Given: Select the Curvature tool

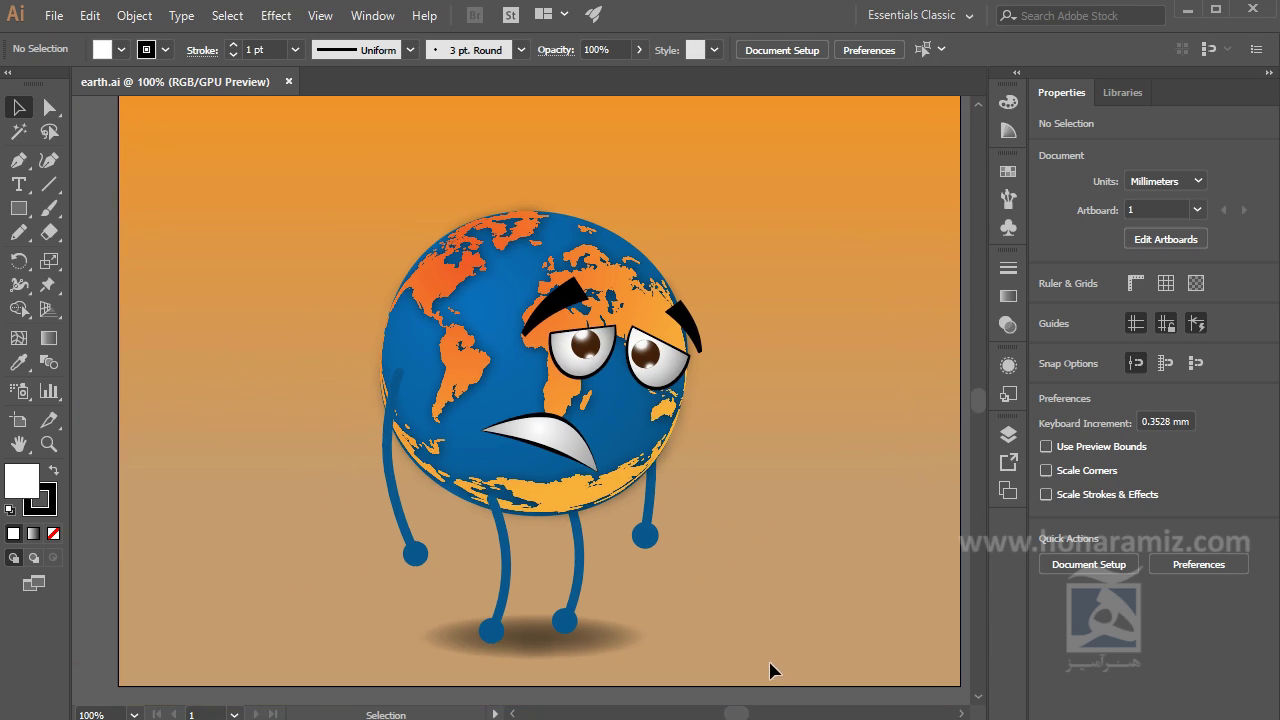Looking at the screenshot, I should tap(49, 160).
